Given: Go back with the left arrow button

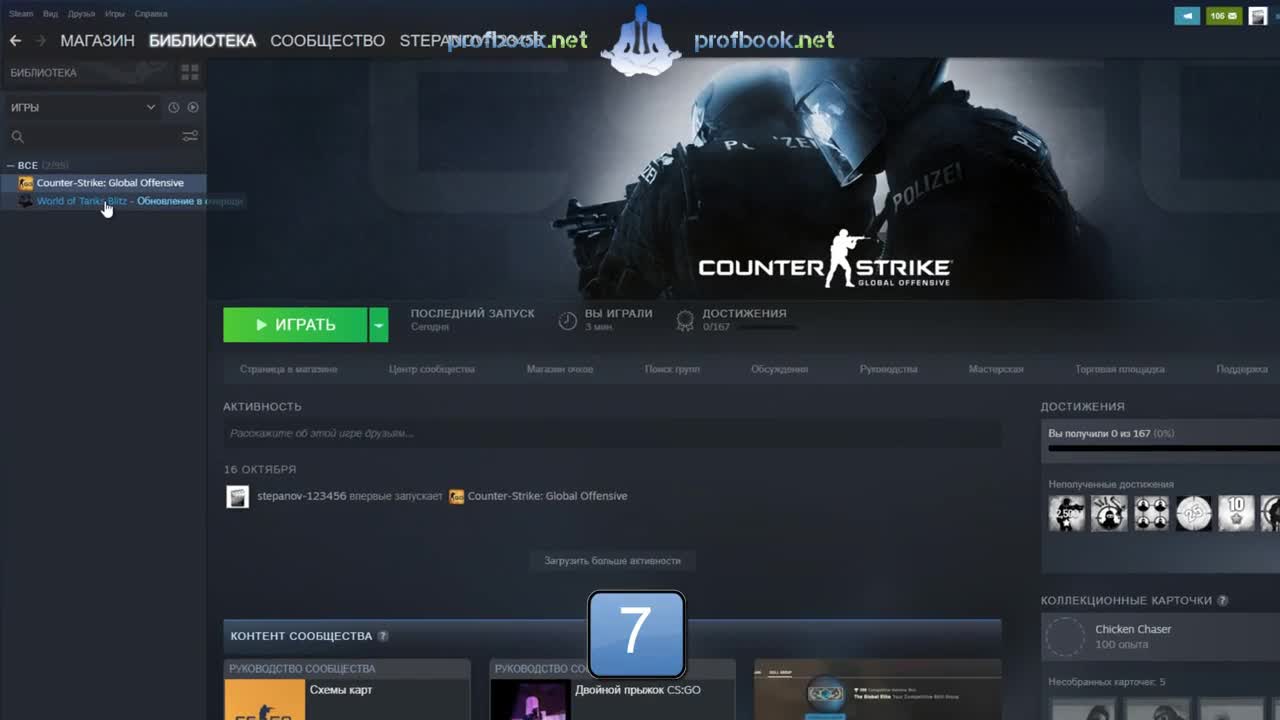Looking at the screenshot, I should click(x=15, y=41).
